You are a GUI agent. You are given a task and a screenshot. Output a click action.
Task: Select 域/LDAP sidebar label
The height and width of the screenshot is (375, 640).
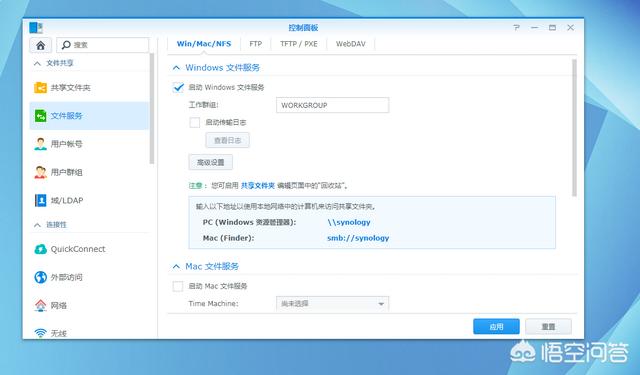67,200
